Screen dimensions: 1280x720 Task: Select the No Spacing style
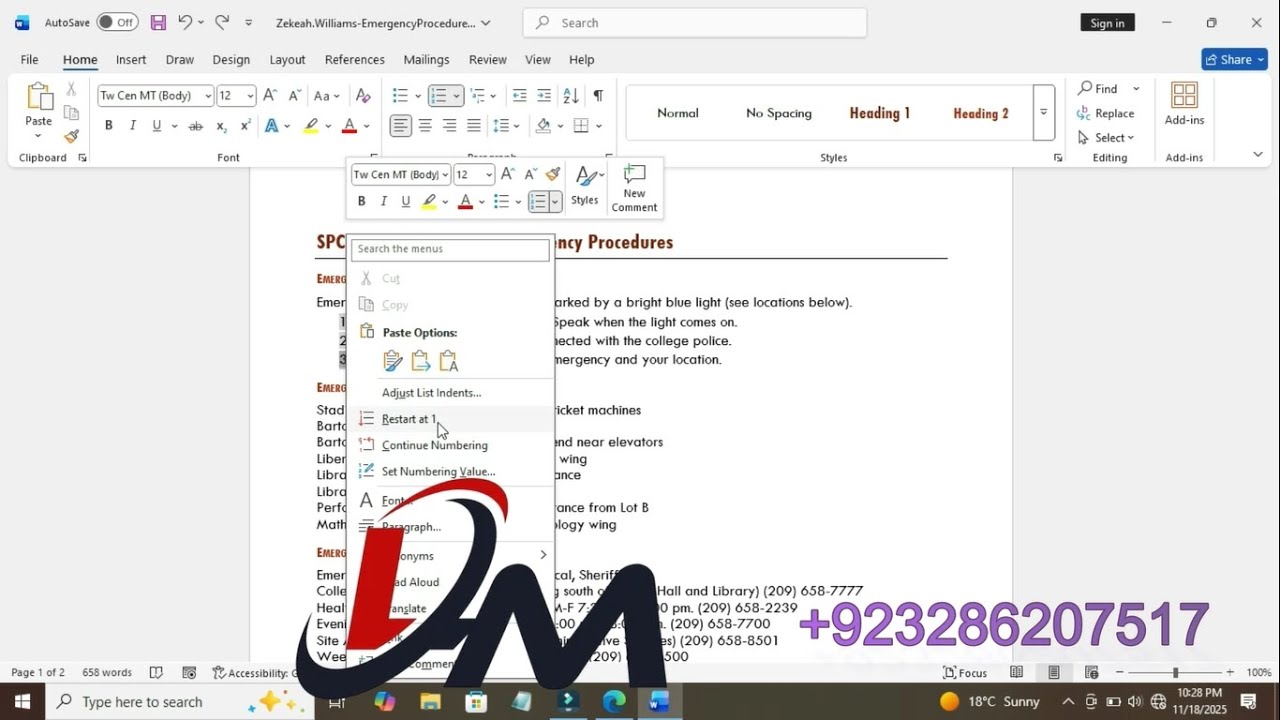coord(779,113)
